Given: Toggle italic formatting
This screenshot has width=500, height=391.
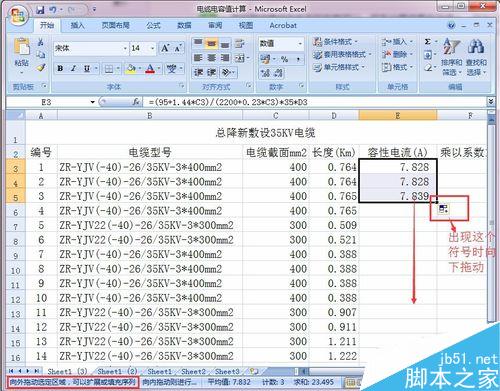Looking at the screenshot, I should (x=73, y=69).
